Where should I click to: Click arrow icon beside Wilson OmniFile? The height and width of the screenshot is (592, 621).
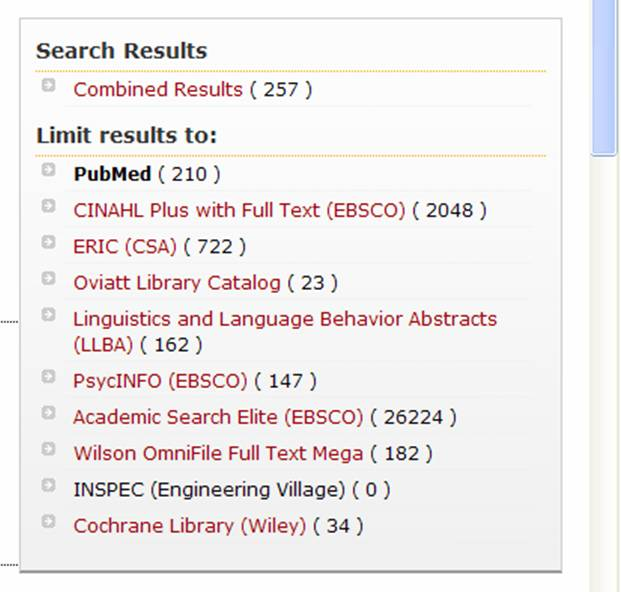tap(48, 449)
